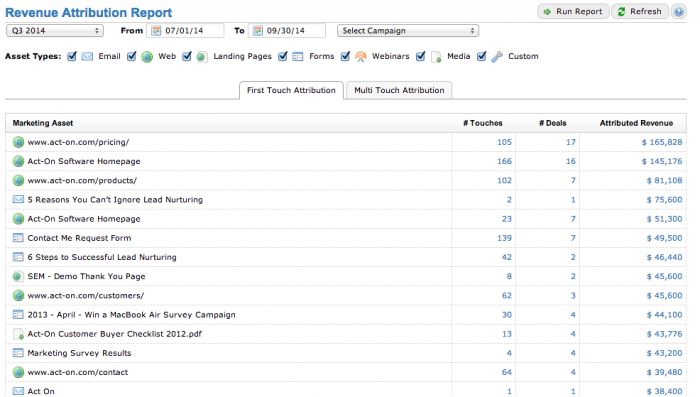Click revenue value $ 43,200
This screenshot has height=397, width=700.
pos(664,353)
